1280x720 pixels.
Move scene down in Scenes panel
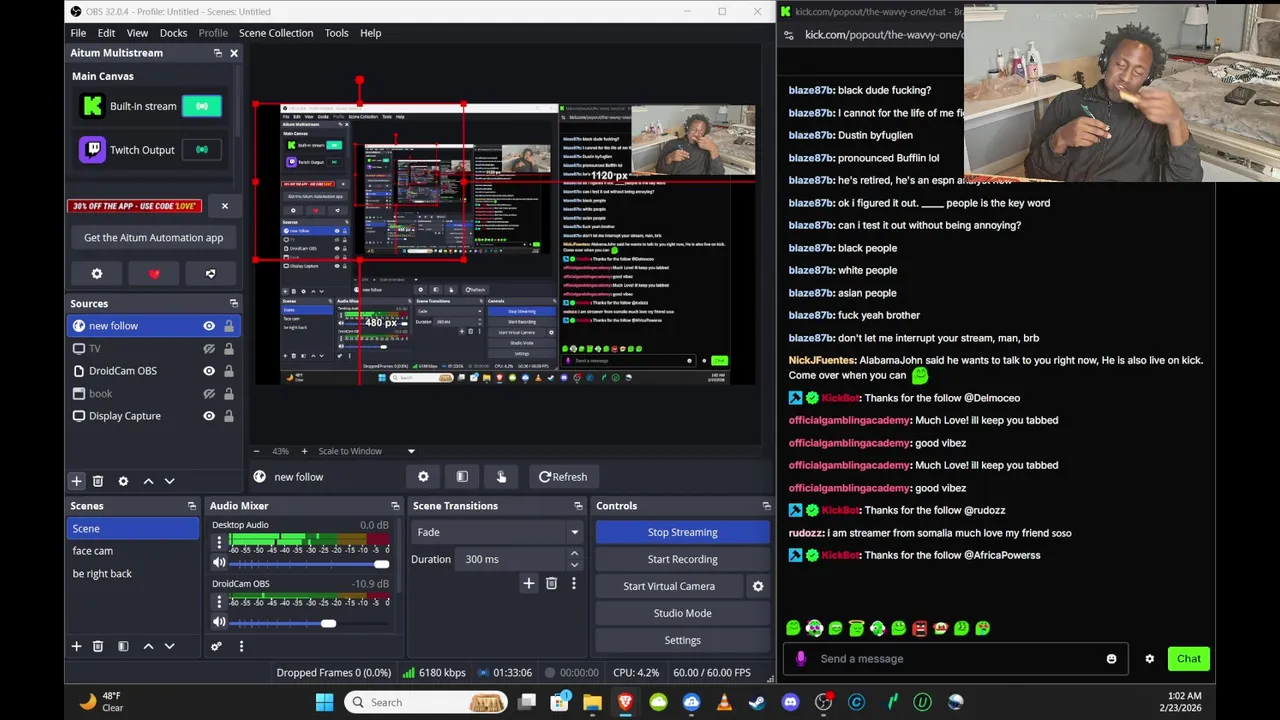tap(169, 646)
